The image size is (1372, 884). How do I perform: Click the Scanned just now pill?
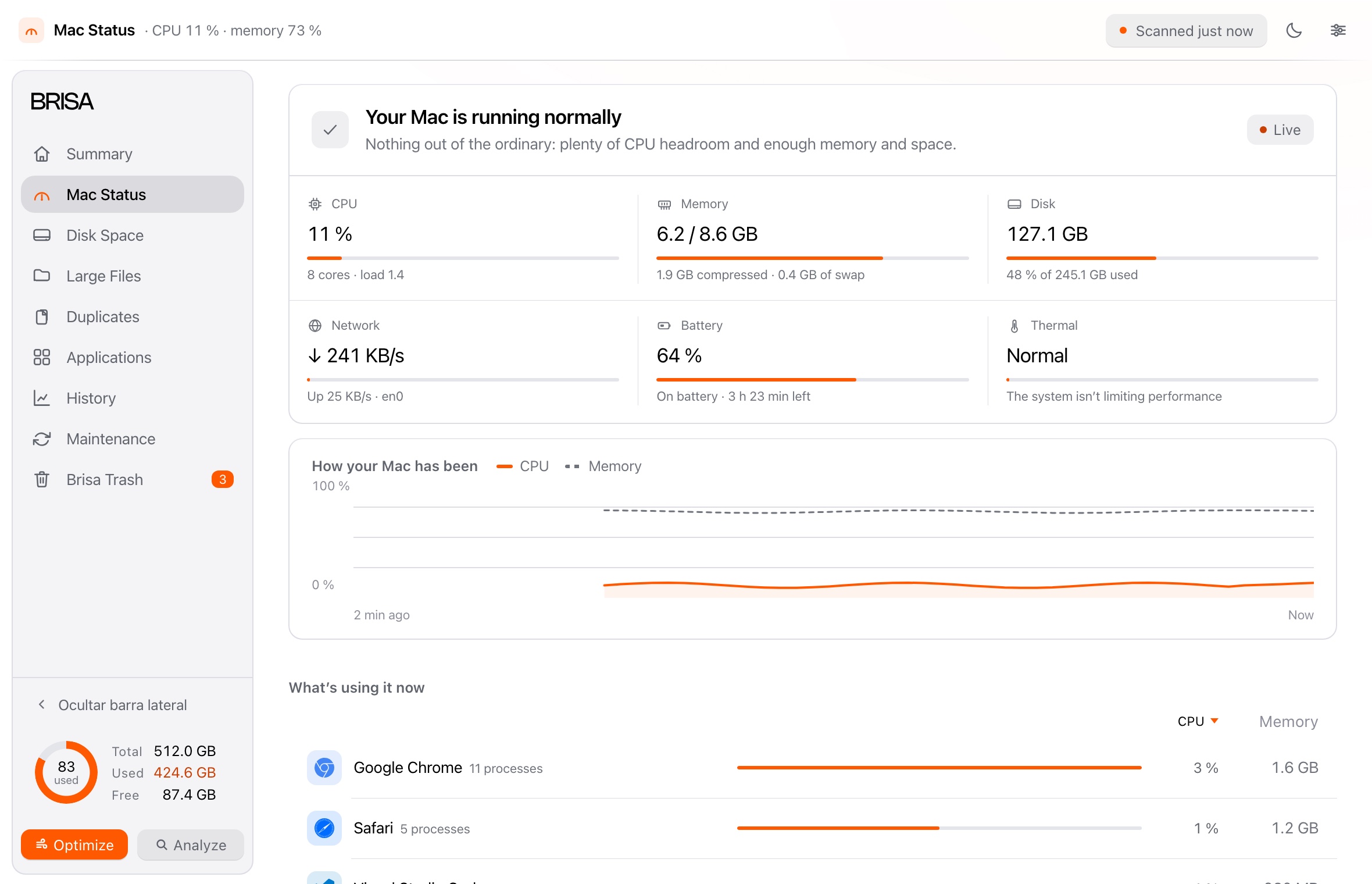[1186, 31]
